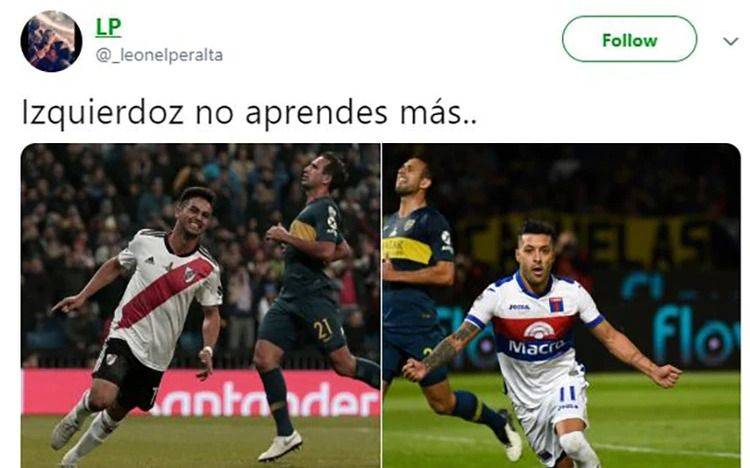This screenshot has height=468, width=750.
Task: Click the Macro sponsor logo on jersey
Action: coord(536,346)
